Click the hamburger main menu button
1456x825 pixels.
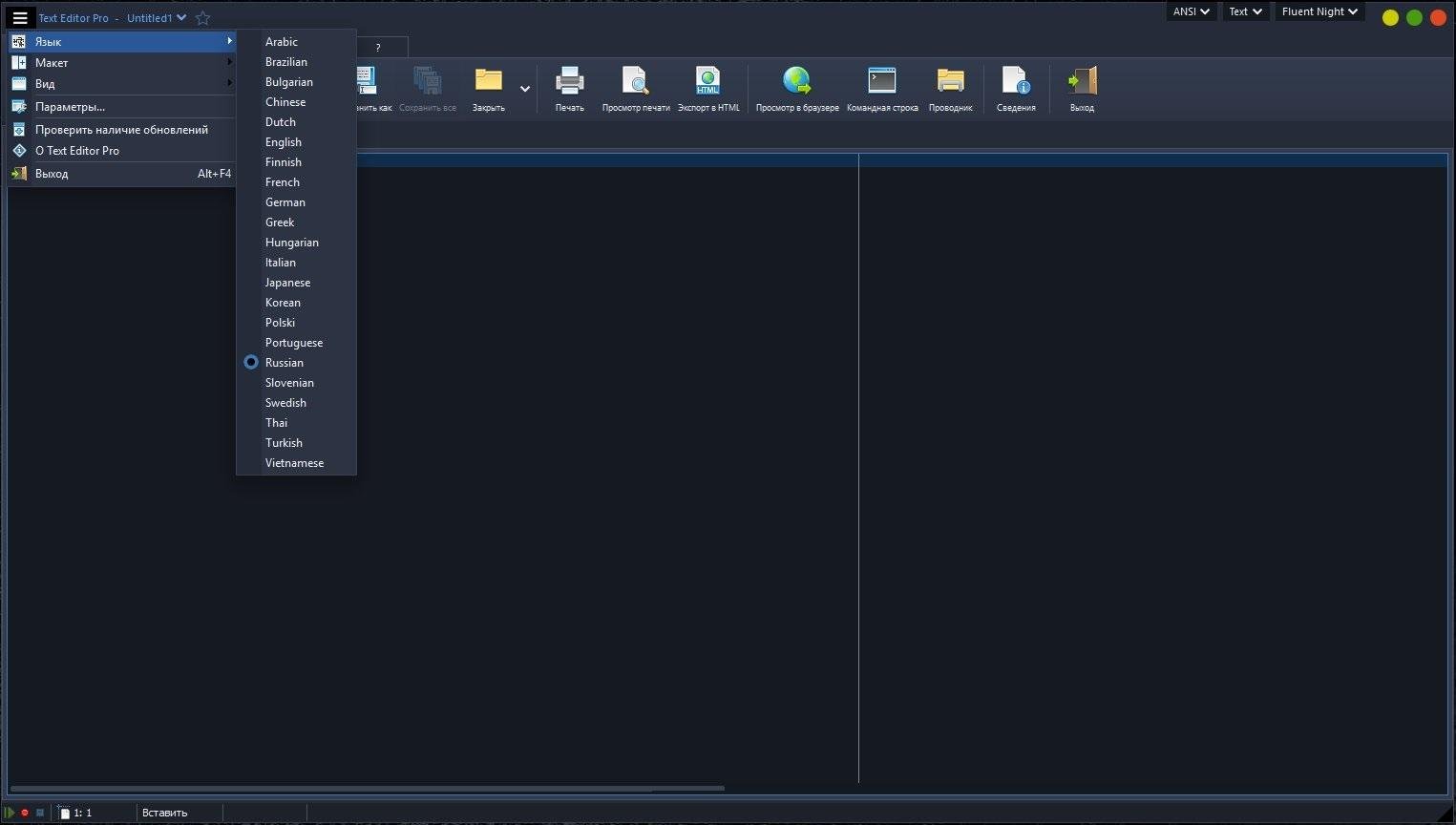pyautogui.click(x=20, y=18)
